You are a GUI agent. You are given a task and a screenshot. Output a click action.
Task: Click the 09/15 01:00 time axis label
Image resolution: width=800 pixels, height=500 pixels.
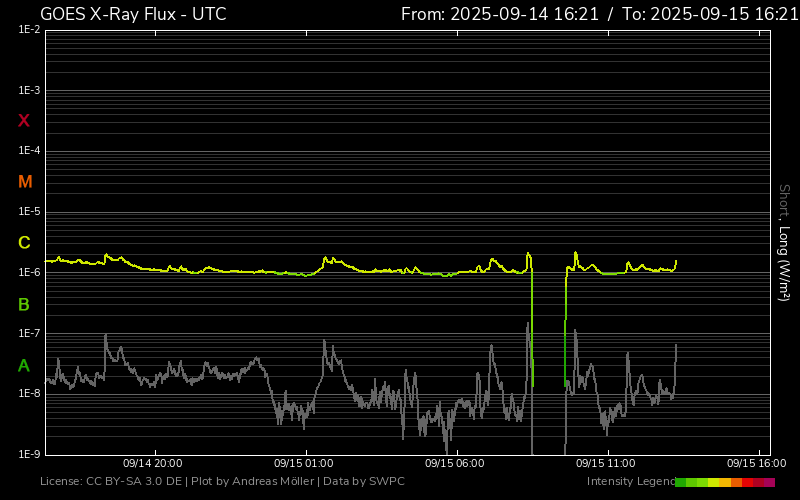303,464
